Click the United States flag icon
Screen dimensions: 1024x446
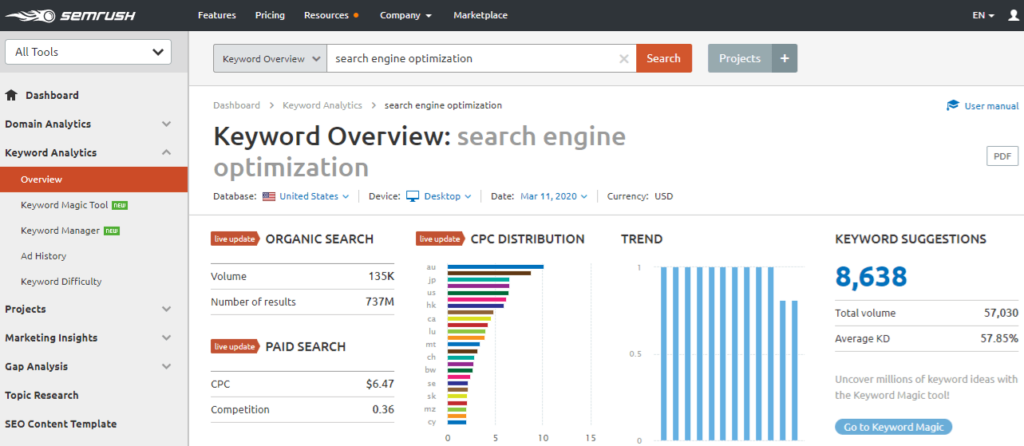coord(268,196)
